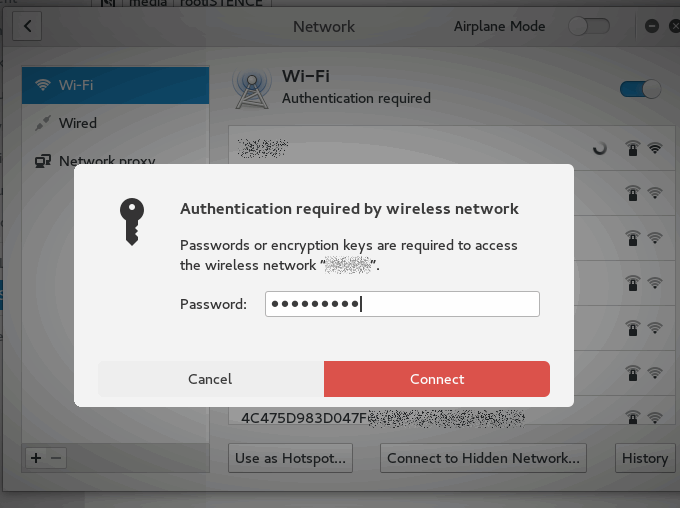Viewport: 680px width, 508px height.
Task: Click the signal strength icon on the first network
Action: tap(655, 148)
